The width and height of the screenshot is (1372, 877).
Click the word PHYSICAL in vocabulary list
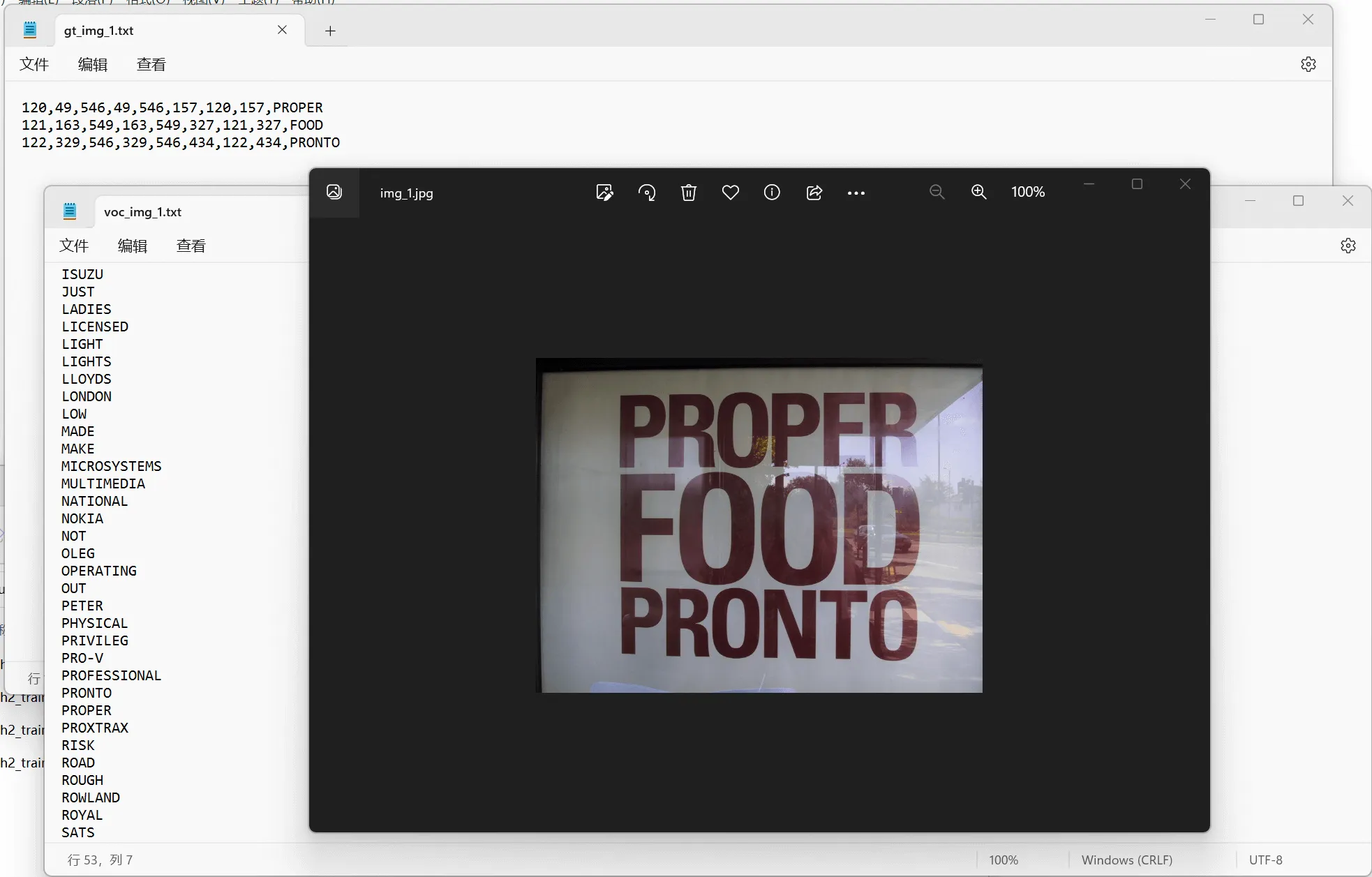95,623
